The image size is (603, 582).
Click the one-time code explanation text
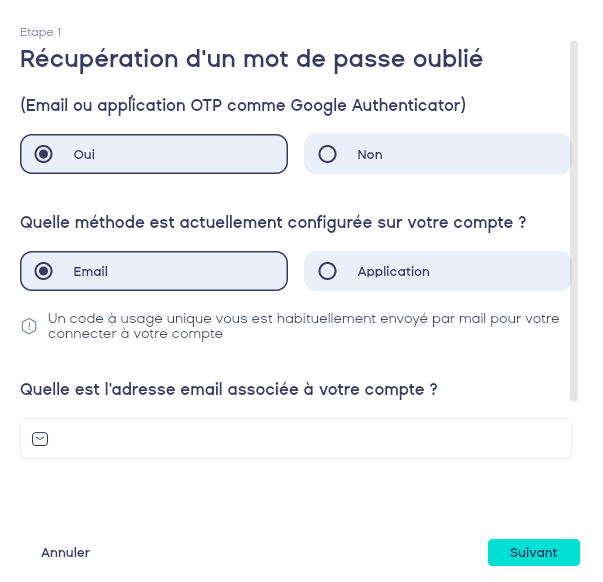[x=303, y=326]
